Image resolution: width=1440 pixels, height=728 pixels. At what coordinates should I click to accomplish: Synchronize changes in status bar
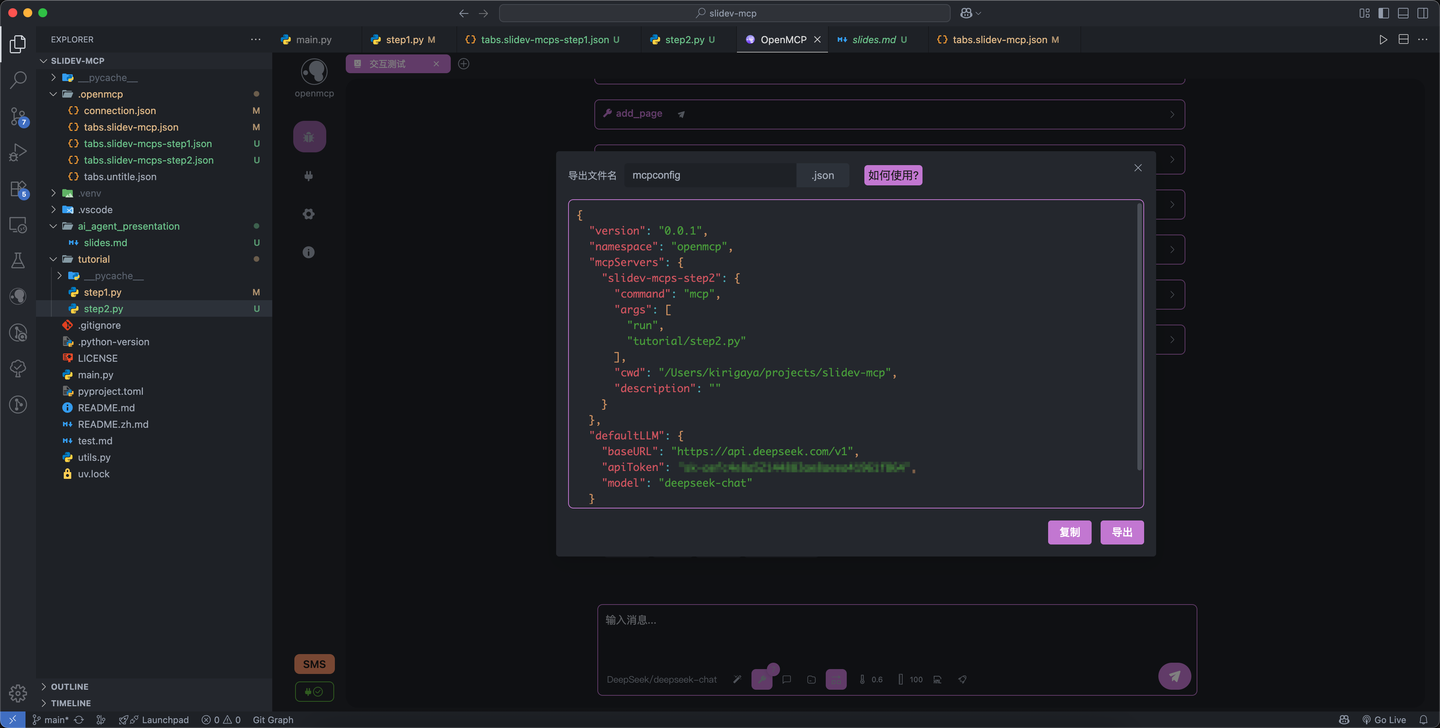[79, 720]
